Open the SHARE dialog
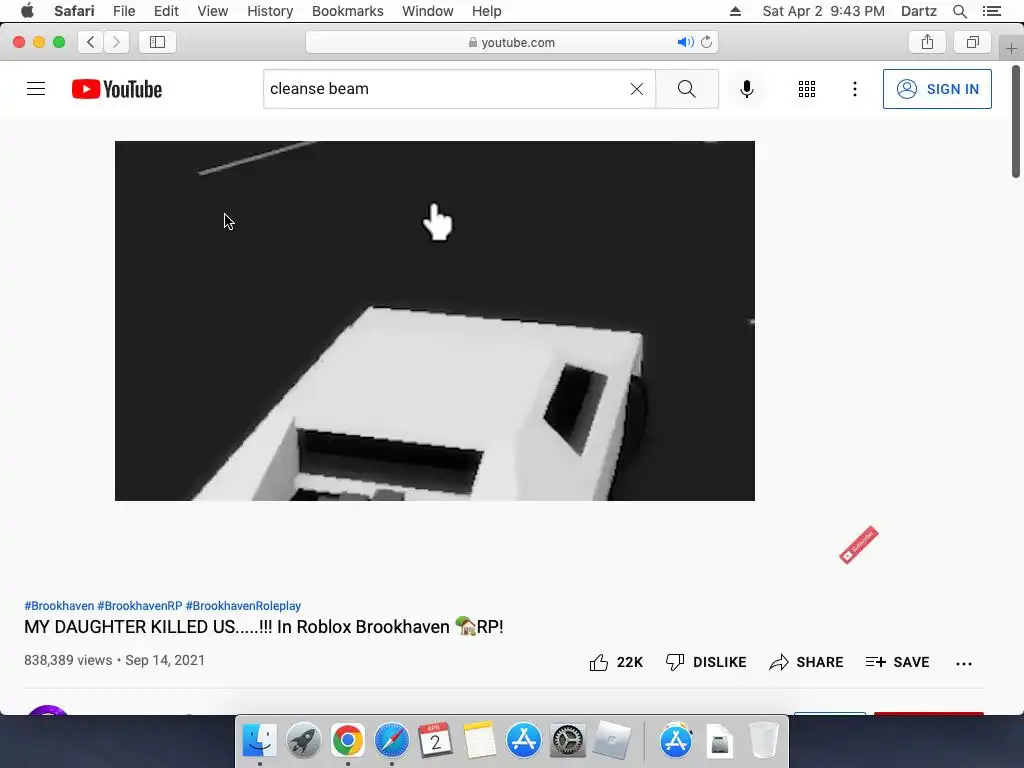 [x=806, y=662]
